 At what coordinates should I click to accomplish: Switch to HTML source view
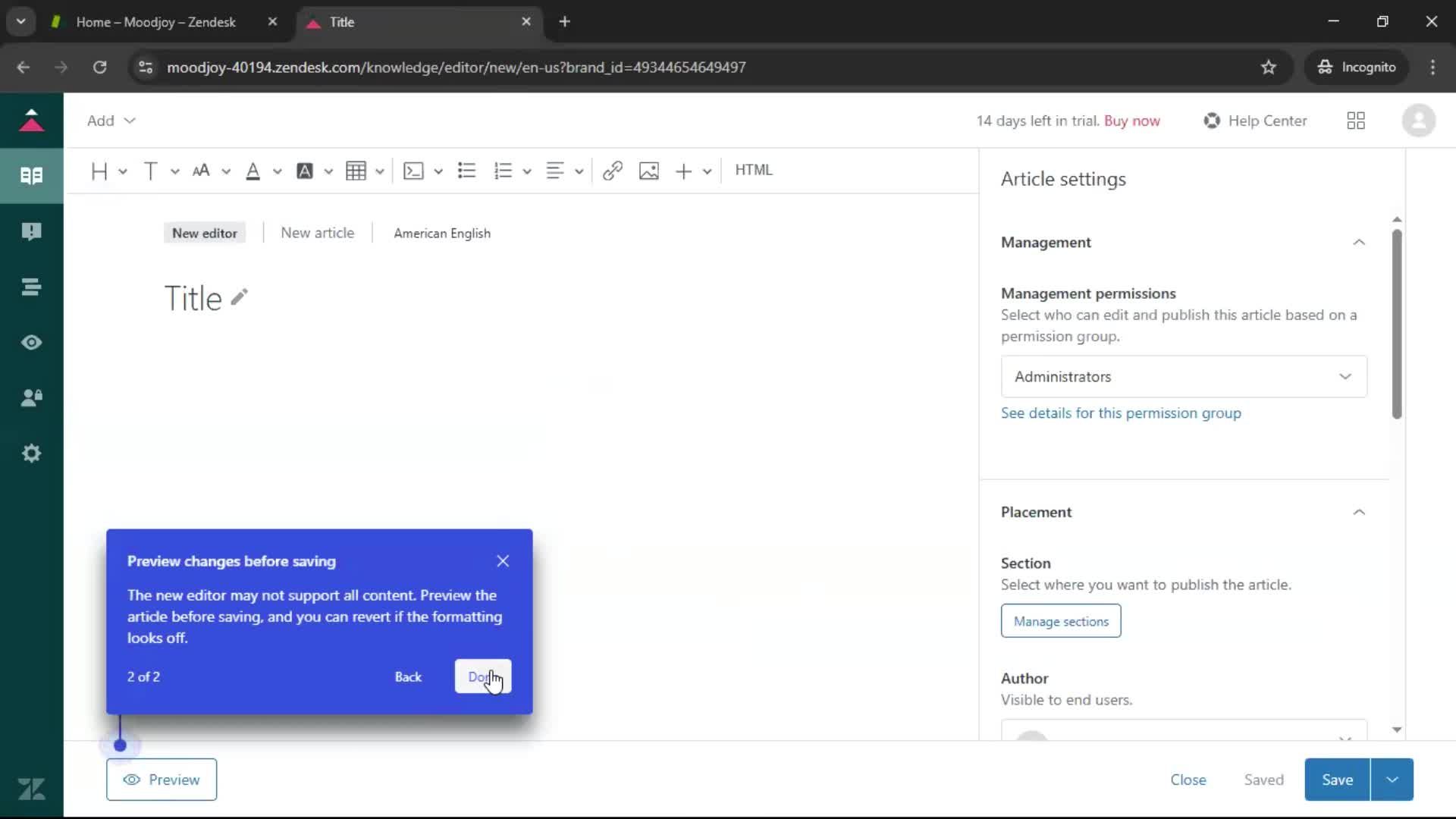pyautogui.click(x=754, y=170)
